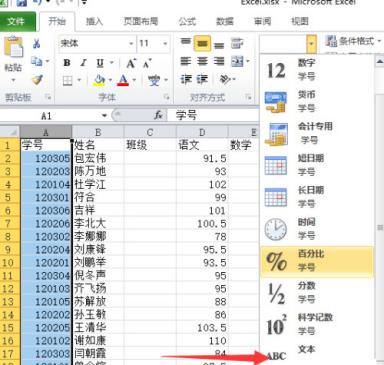Viewport: 384px width, 365px height.
Task: Click the insert function fx icon
Action: click(158, 116)
